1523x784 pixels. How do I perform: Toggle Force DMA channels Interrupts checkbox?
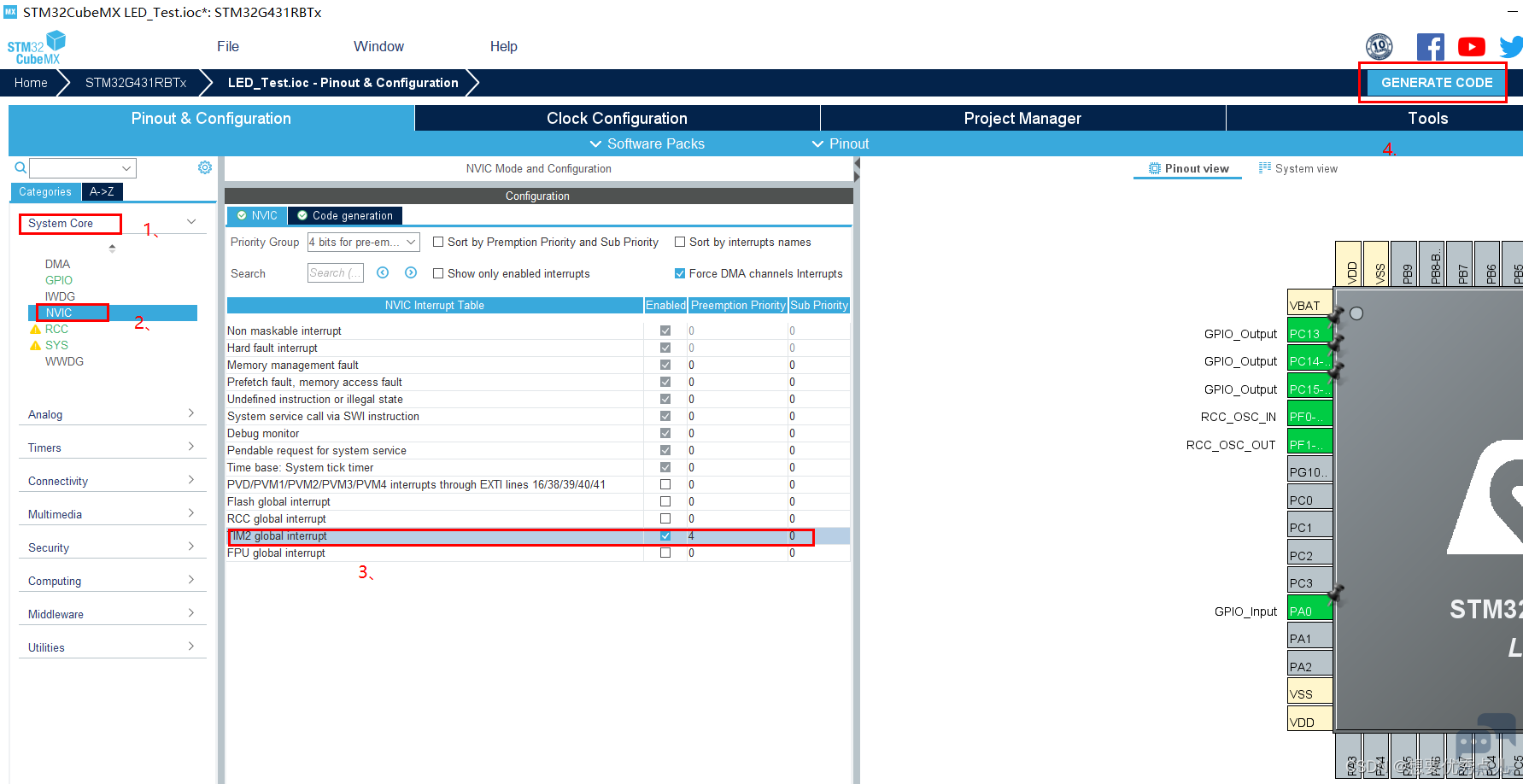pos(680,273)
